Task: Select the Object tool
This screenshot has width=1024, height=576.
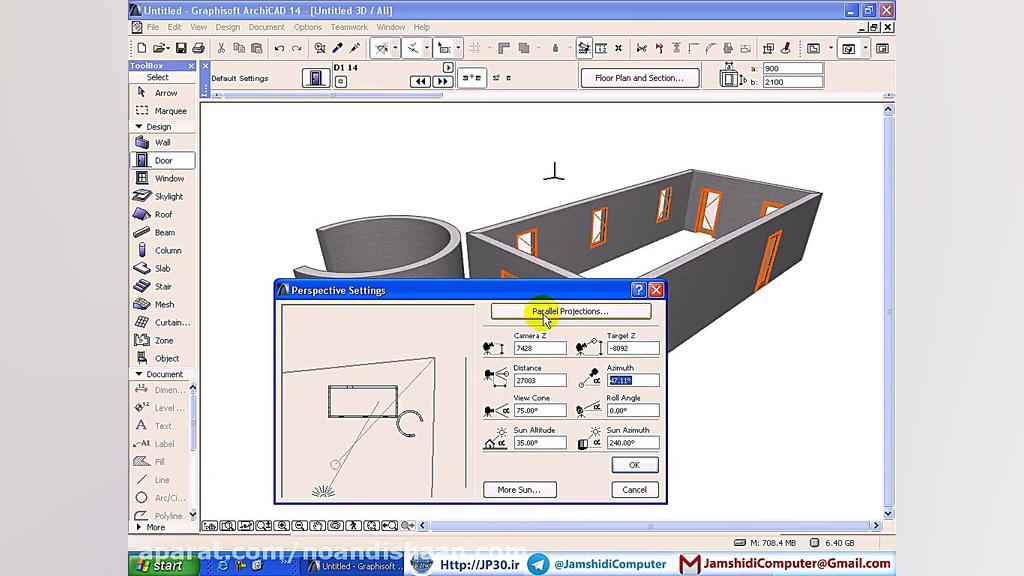Action: tap(162, 358)
